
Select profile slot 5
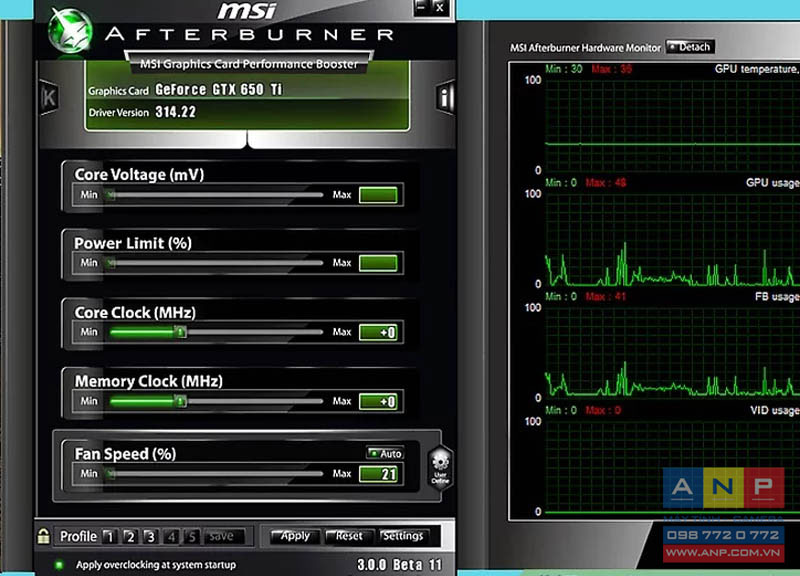191,537
